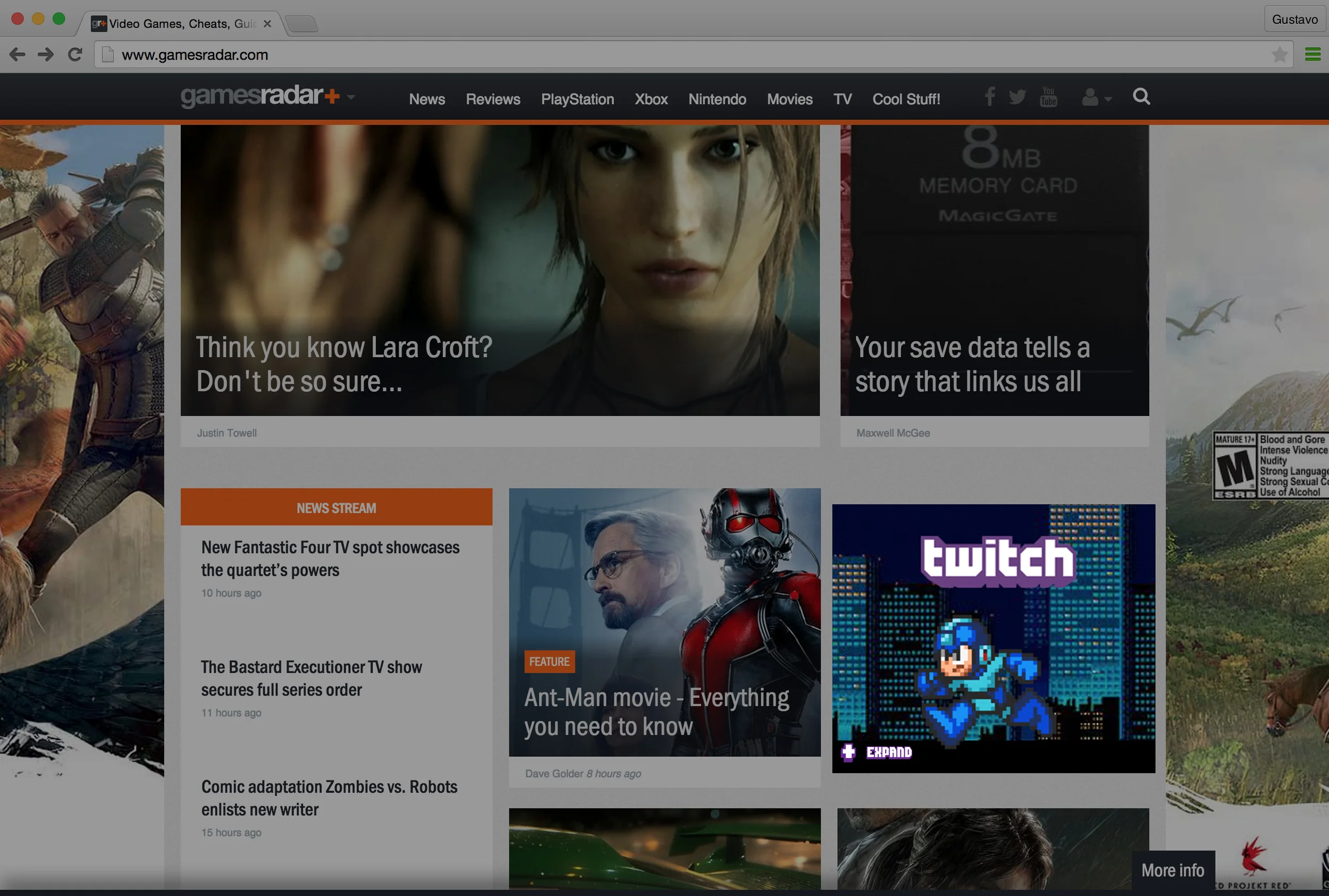Click the Twitch logo in the widget

[997, 561]
